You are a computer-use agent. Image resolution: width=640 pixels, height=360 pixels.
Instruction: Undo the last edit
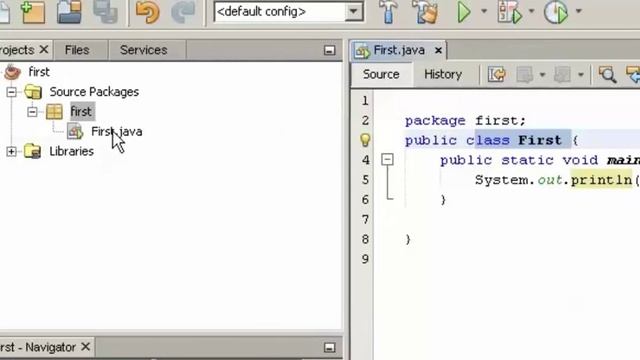pyautogui.click(x=148, y=12)
